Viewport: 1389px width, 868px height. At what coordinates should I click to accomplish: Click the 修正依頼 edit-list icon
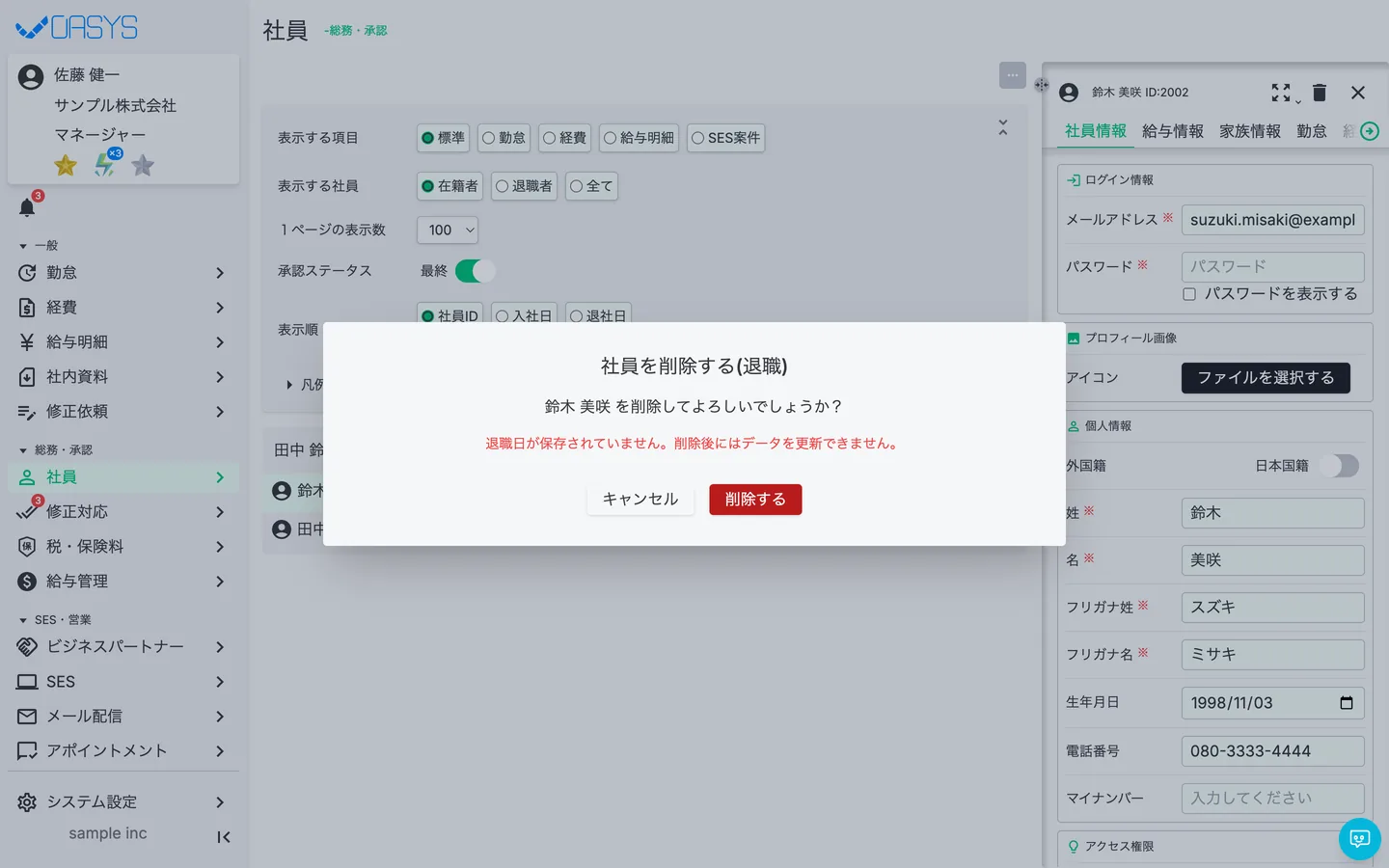[27, 412]
